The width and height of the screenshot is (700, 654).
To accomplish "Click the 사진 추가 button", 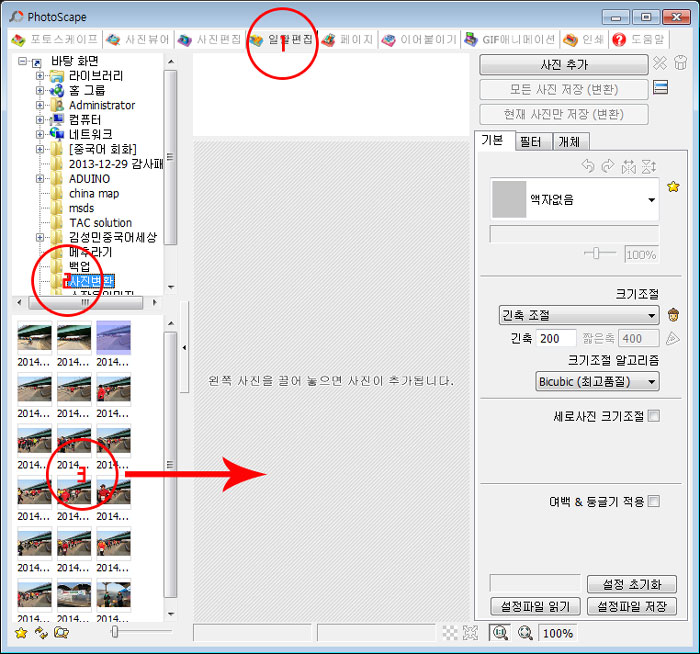I will click(564, 65).
